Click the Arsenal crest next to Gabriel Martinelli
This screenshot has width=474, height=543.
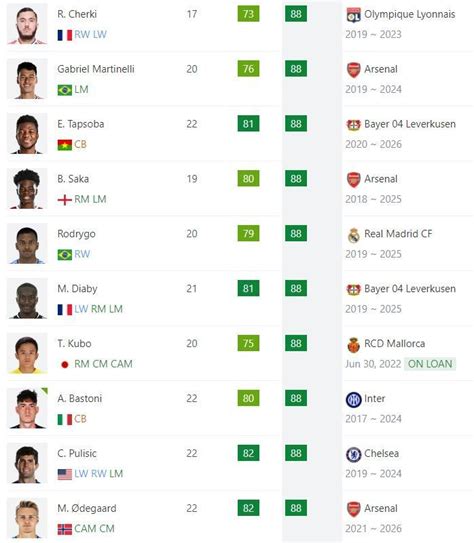tap(354, 70)
